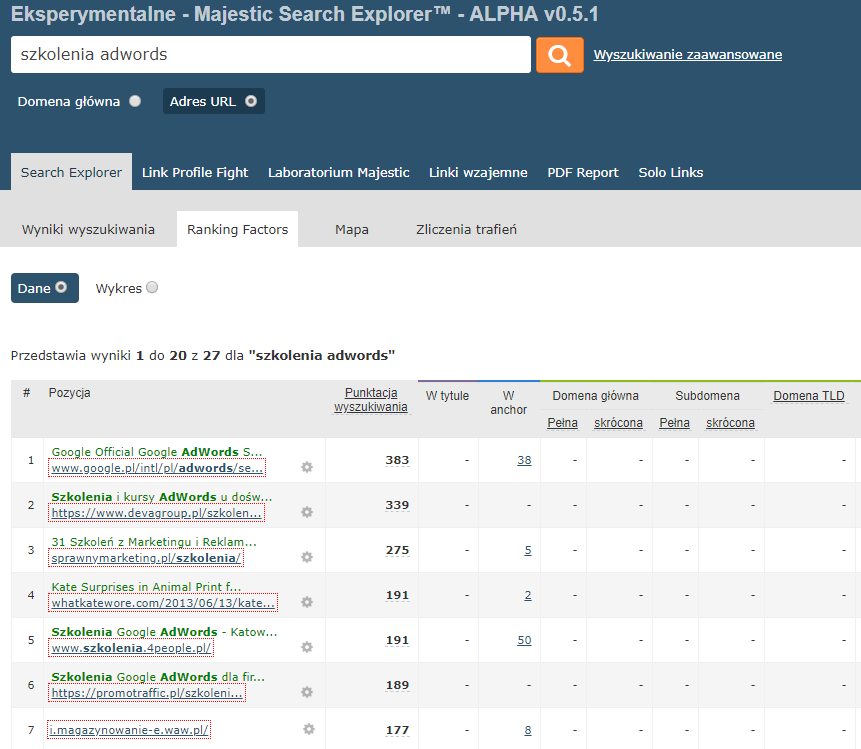The width and height of the screenshot is (861, 749).
Task: Select the Ranking Factors sub-tab
Action: coord(237,230)
